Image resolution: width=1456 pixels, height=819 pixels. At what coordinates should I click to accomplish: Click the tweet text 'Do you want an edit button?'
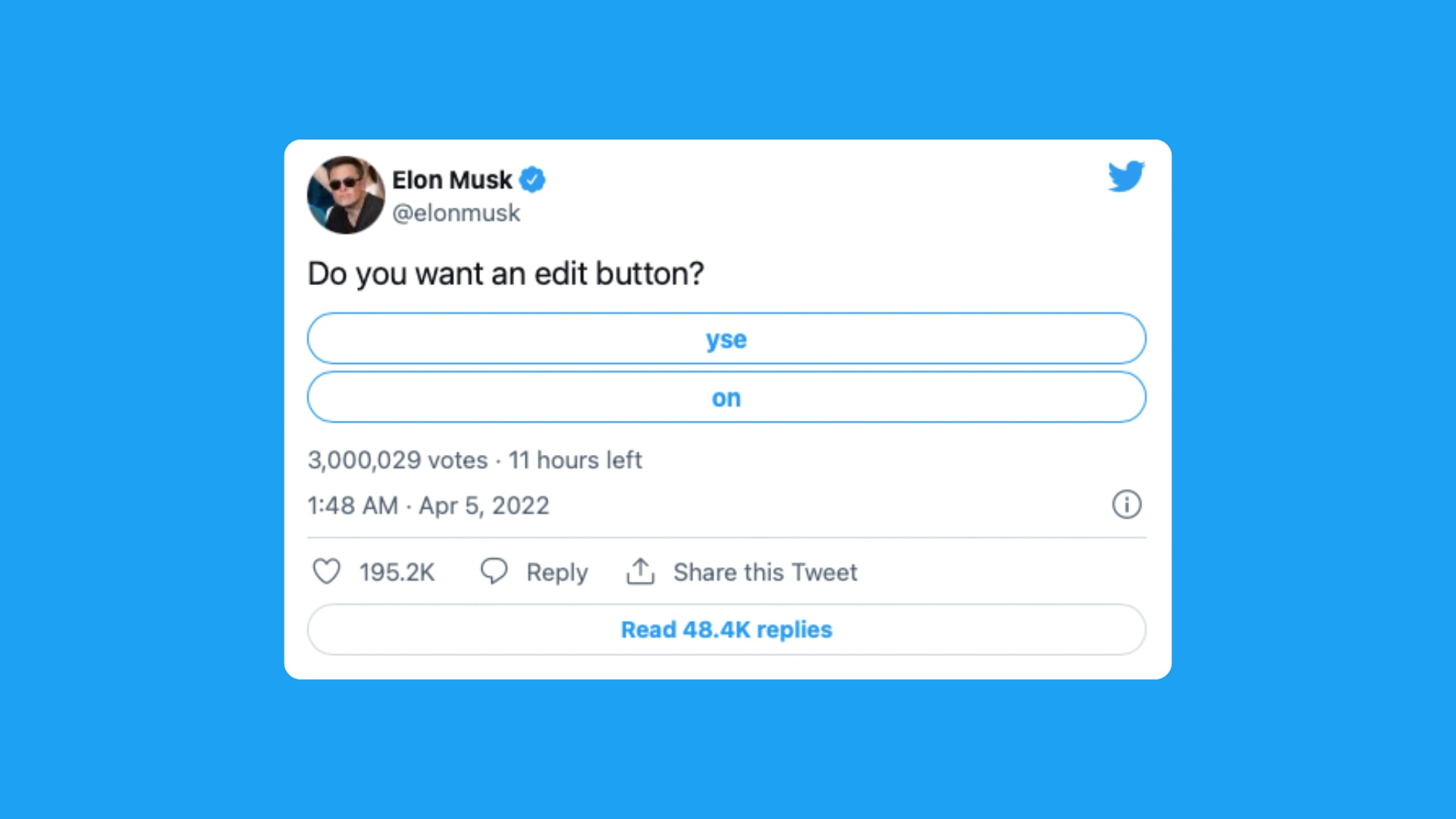506,274
